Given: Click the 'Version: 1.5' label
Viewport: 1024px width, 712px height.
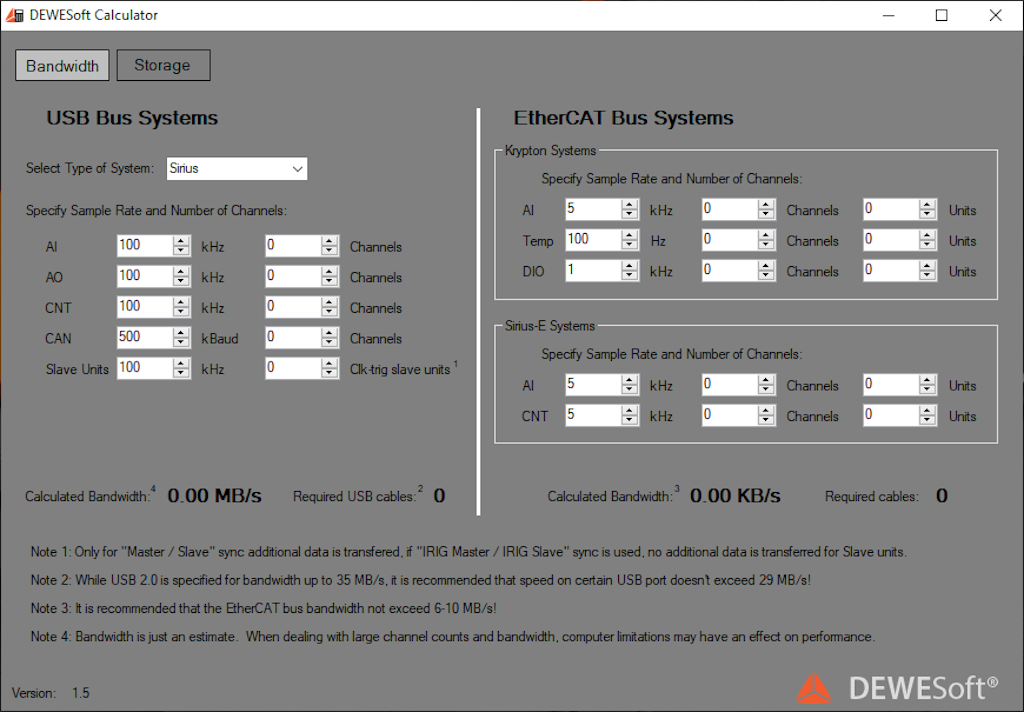Looking at the screenshot, I should click(50, 693).
